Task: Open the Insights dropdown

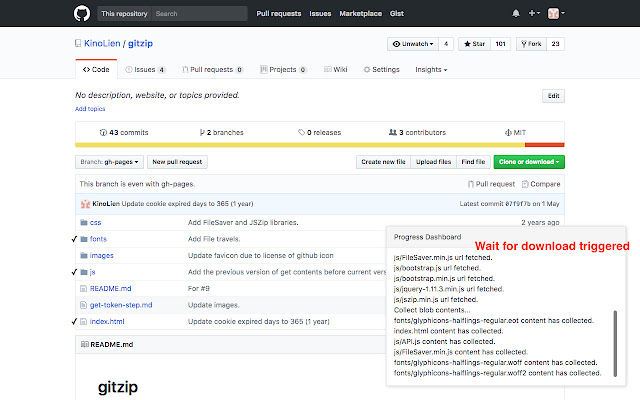Action: coord(431,70)
